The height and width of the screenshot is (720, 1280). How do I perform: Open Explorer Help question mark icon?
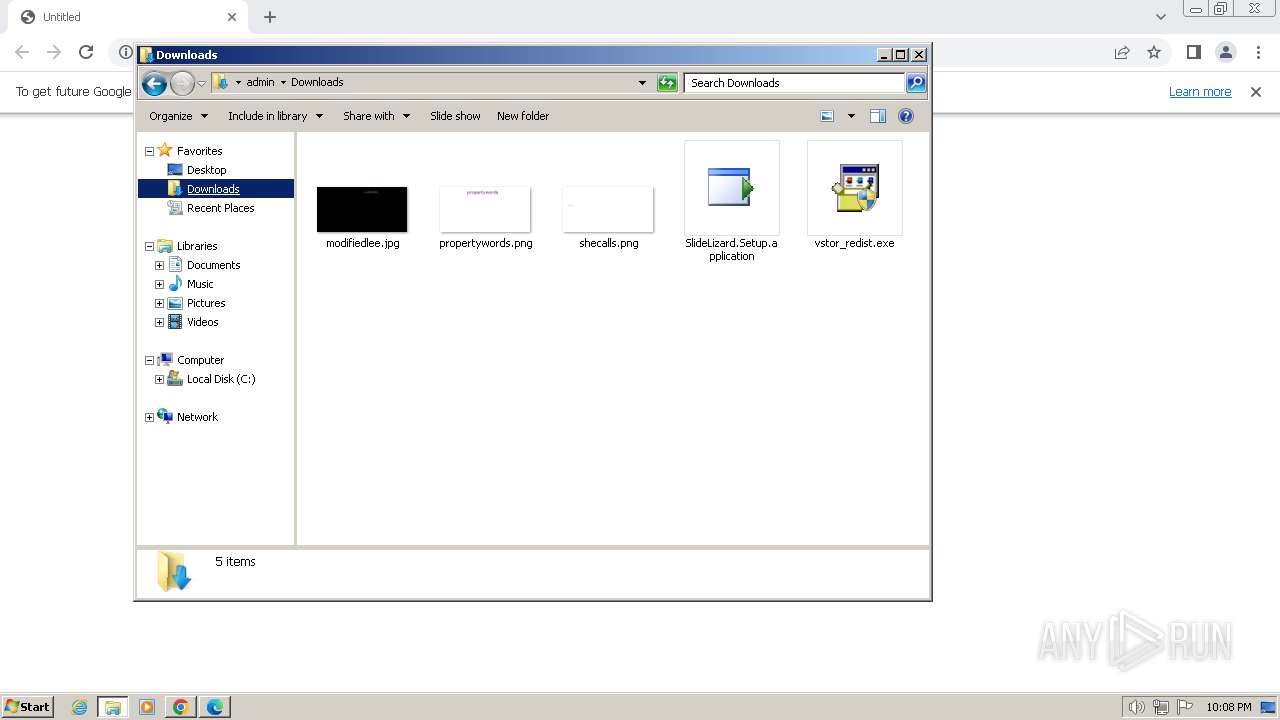[x=906, y=116]
